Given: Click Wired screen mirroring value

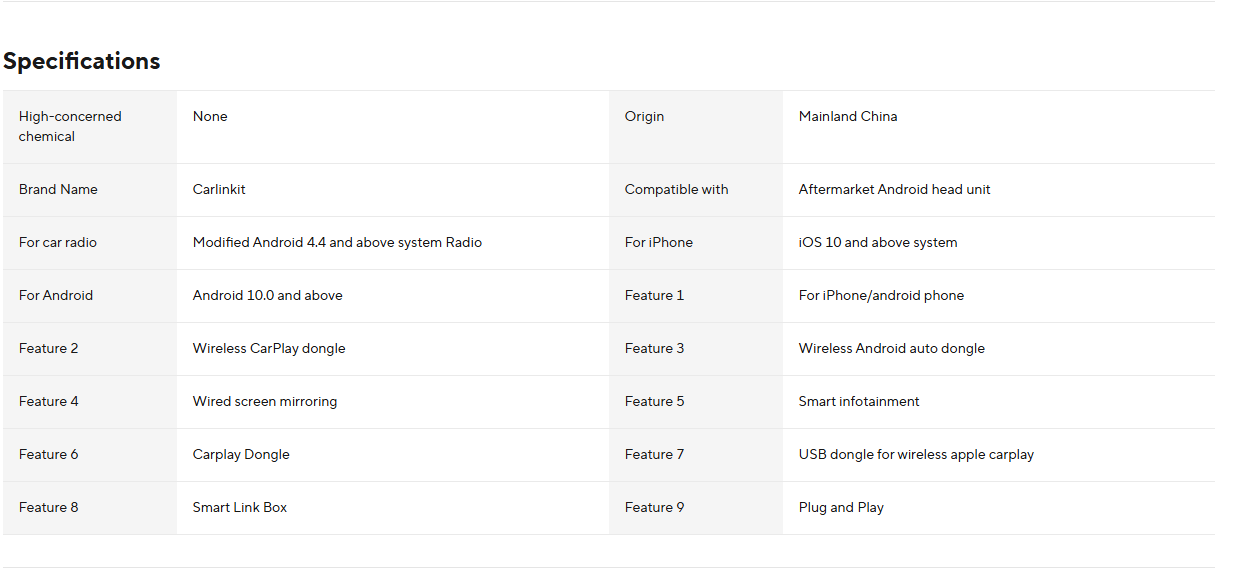Looking at the screenshot, I should (265, 401).
